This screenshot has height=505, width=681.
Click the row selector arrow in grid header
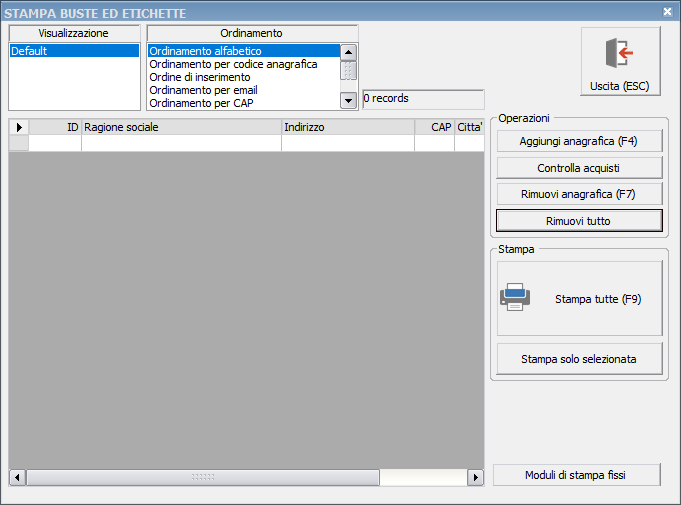(19, 127)
